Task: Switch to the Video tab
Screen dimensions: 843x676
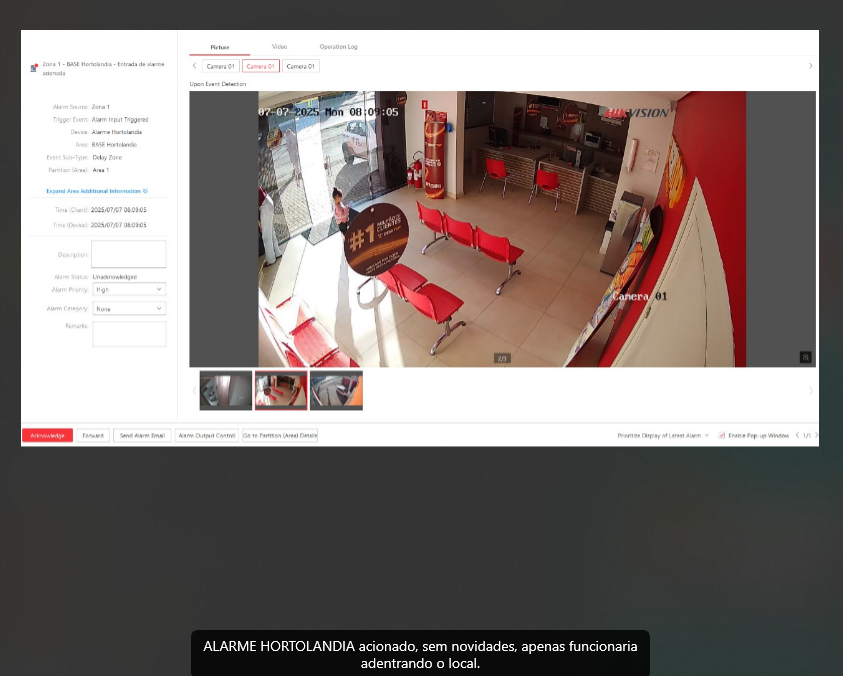Action: tap(280, 47)
